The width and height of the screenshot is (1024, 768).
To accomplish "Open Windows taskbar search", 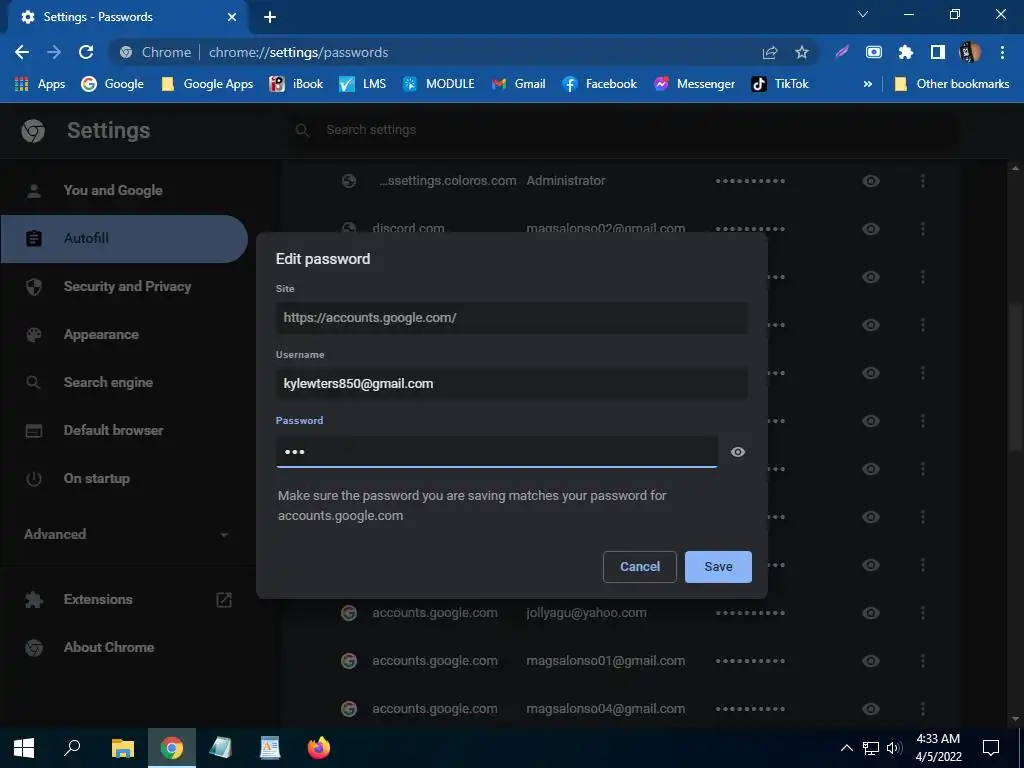I will (72, 748).
